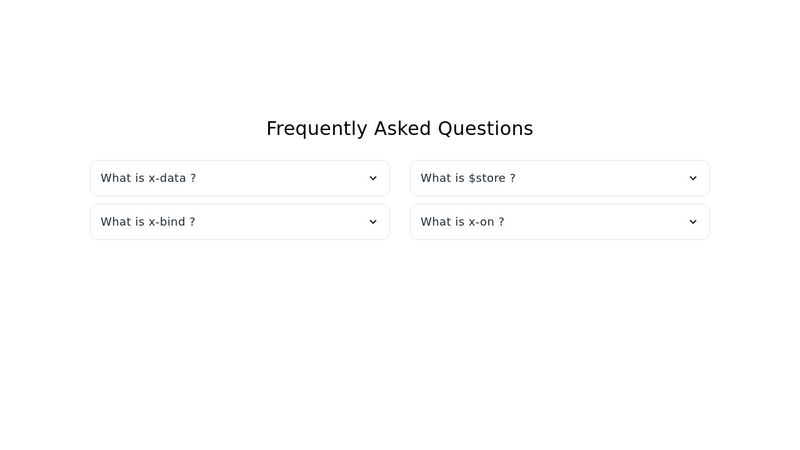This screenshot has height=450, width=800.
Task: Reveal the answer for the $store question
Action: [560, 178]
